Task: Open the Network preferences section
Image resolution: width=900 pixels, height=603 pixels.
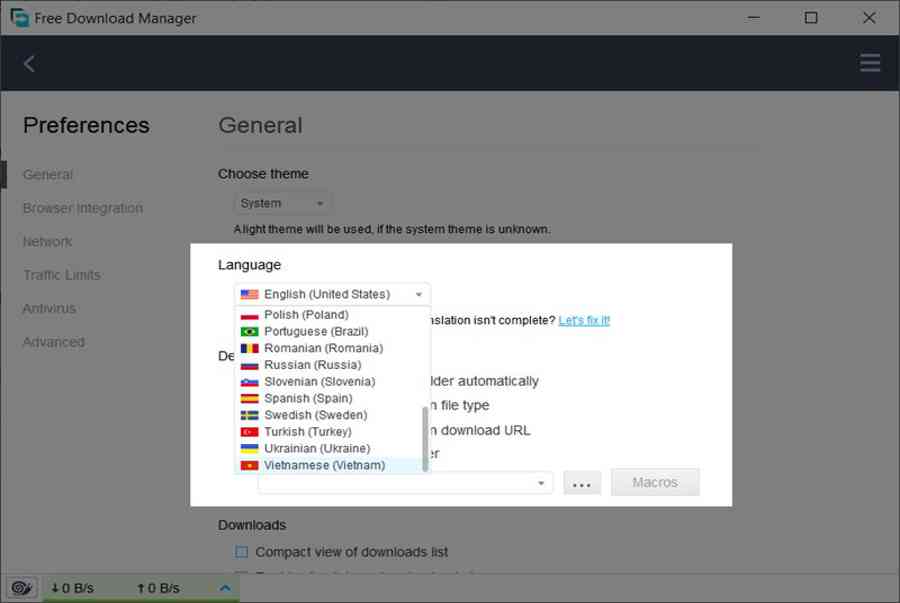Action: tap(48, 242)
